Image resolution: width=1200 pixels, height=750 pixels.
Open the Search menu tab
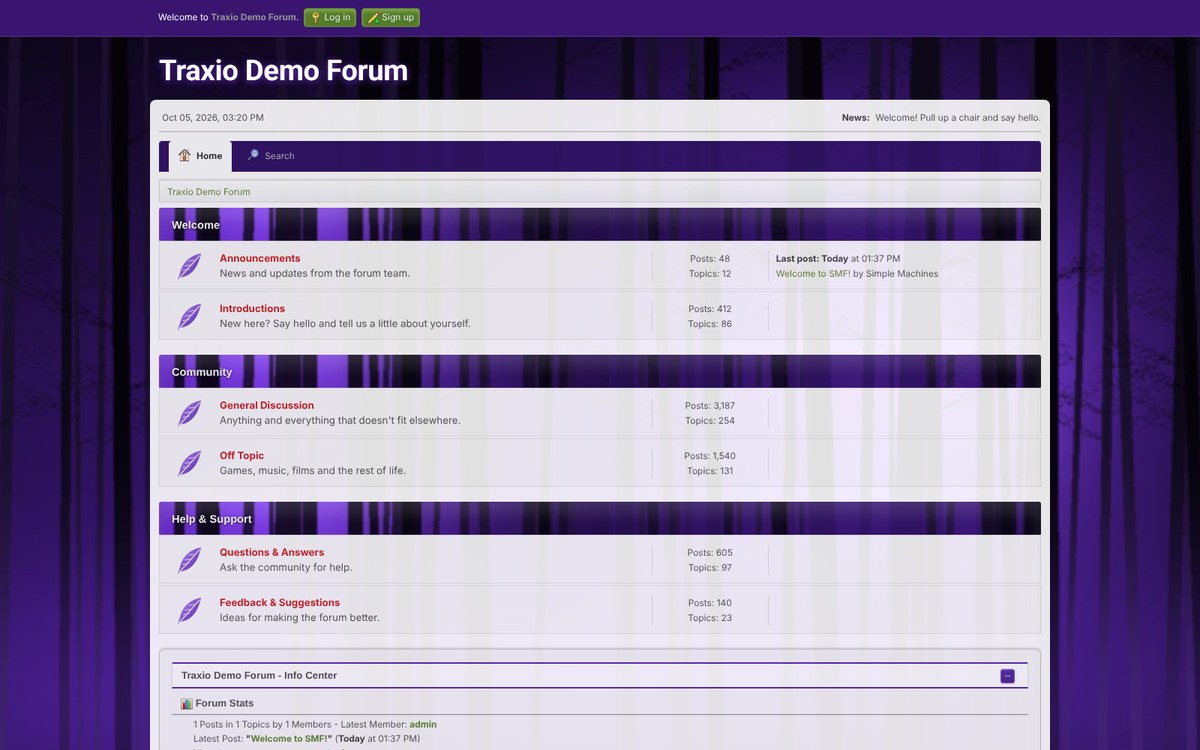[270, 156]
